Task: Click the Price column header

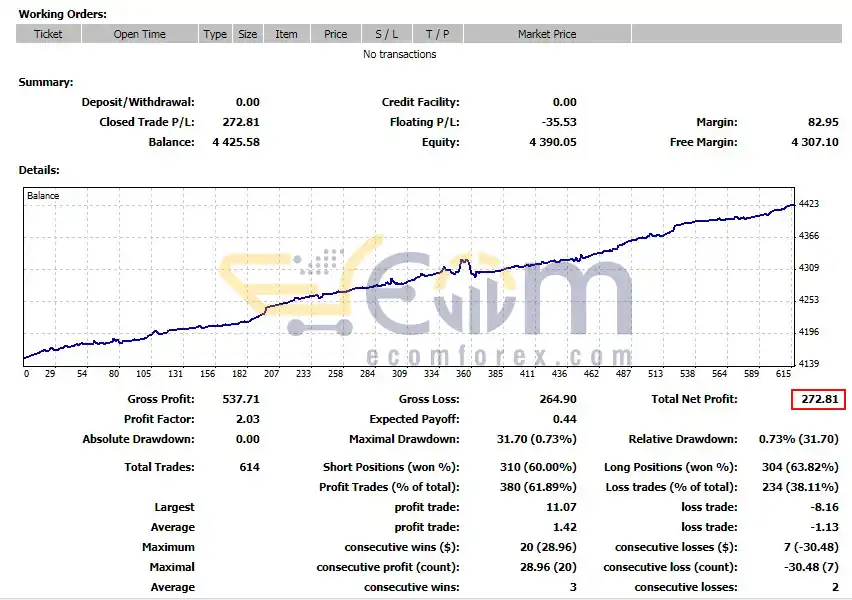Action: [336, 34]
